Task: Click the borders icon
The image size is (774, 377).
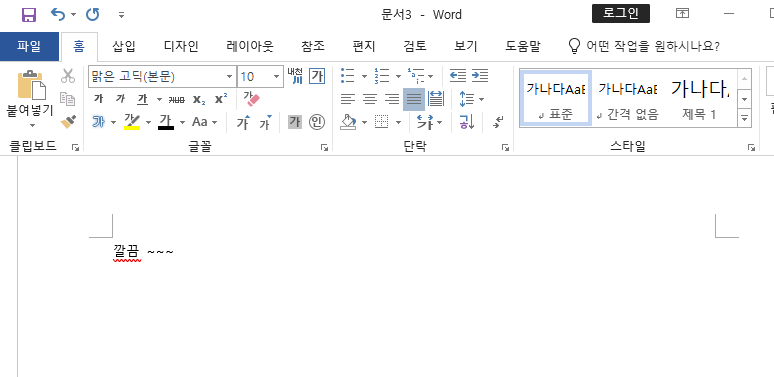Action: [x=382, y=122]
